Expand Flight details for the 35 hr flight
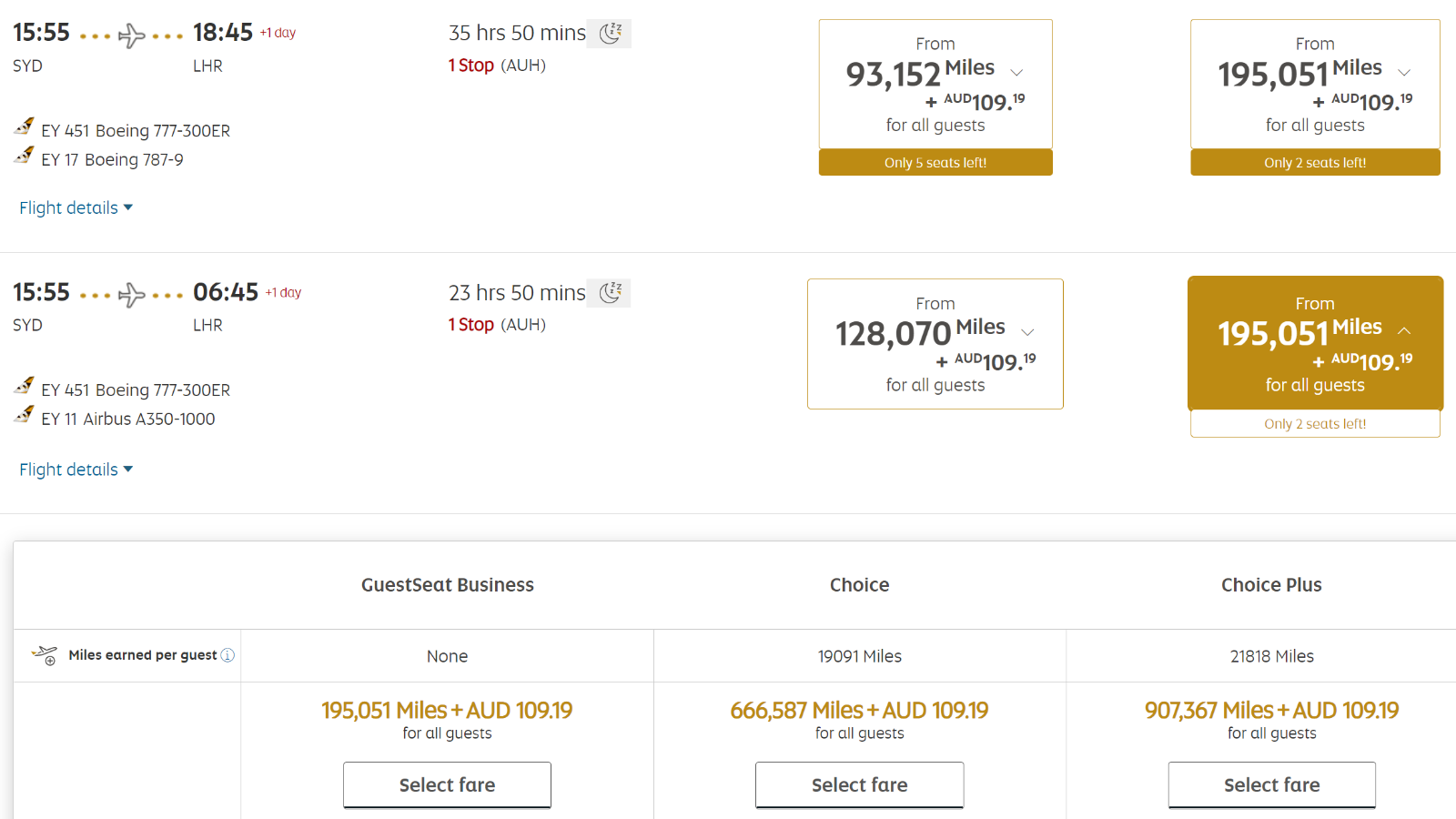This screenshot has height=819, width=1456. coord(76,207)
